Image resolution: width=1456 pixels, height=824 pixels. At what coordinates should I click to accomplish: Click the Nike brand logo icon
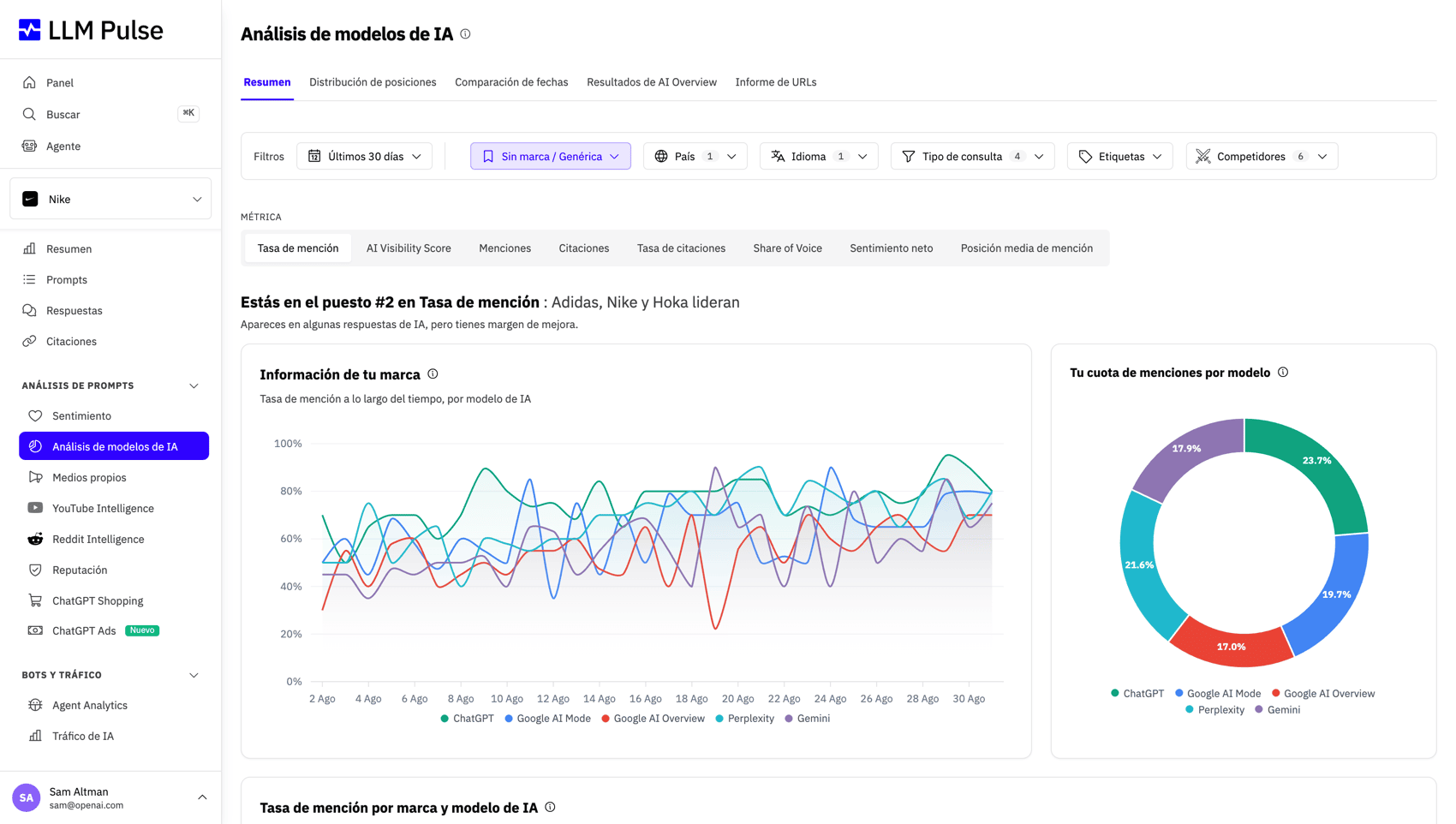click(30, 199)
